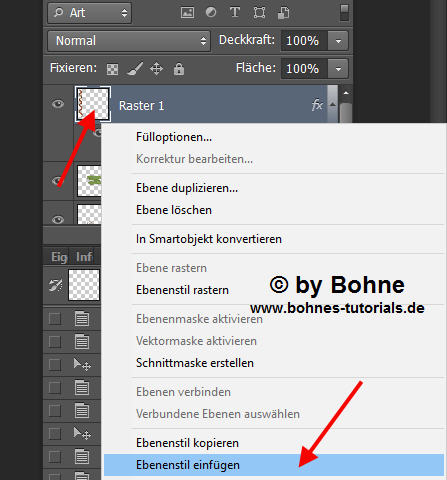Toggle the layer filter switch
This screenshot has height=480, width=447.
[x=344, y=13]
